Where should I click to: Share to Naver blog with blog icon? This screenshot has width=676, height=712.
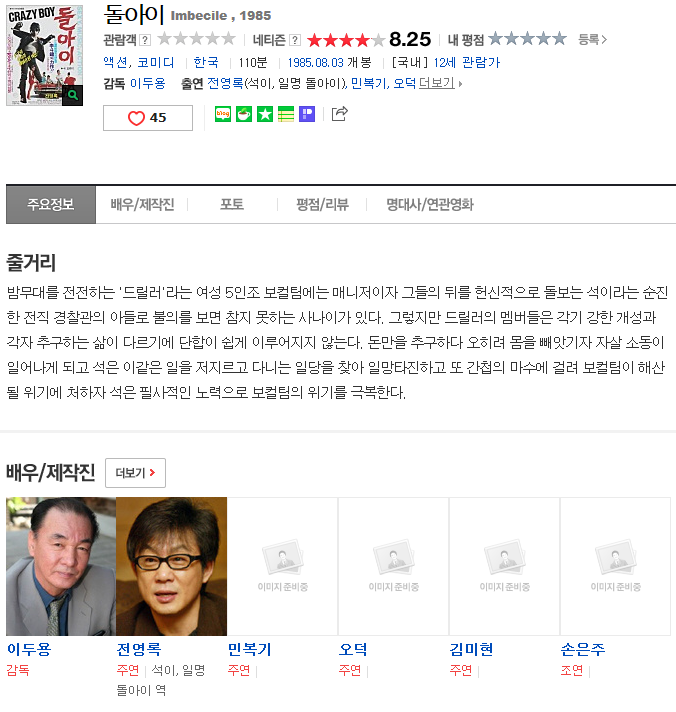click(x=223, y=114)
